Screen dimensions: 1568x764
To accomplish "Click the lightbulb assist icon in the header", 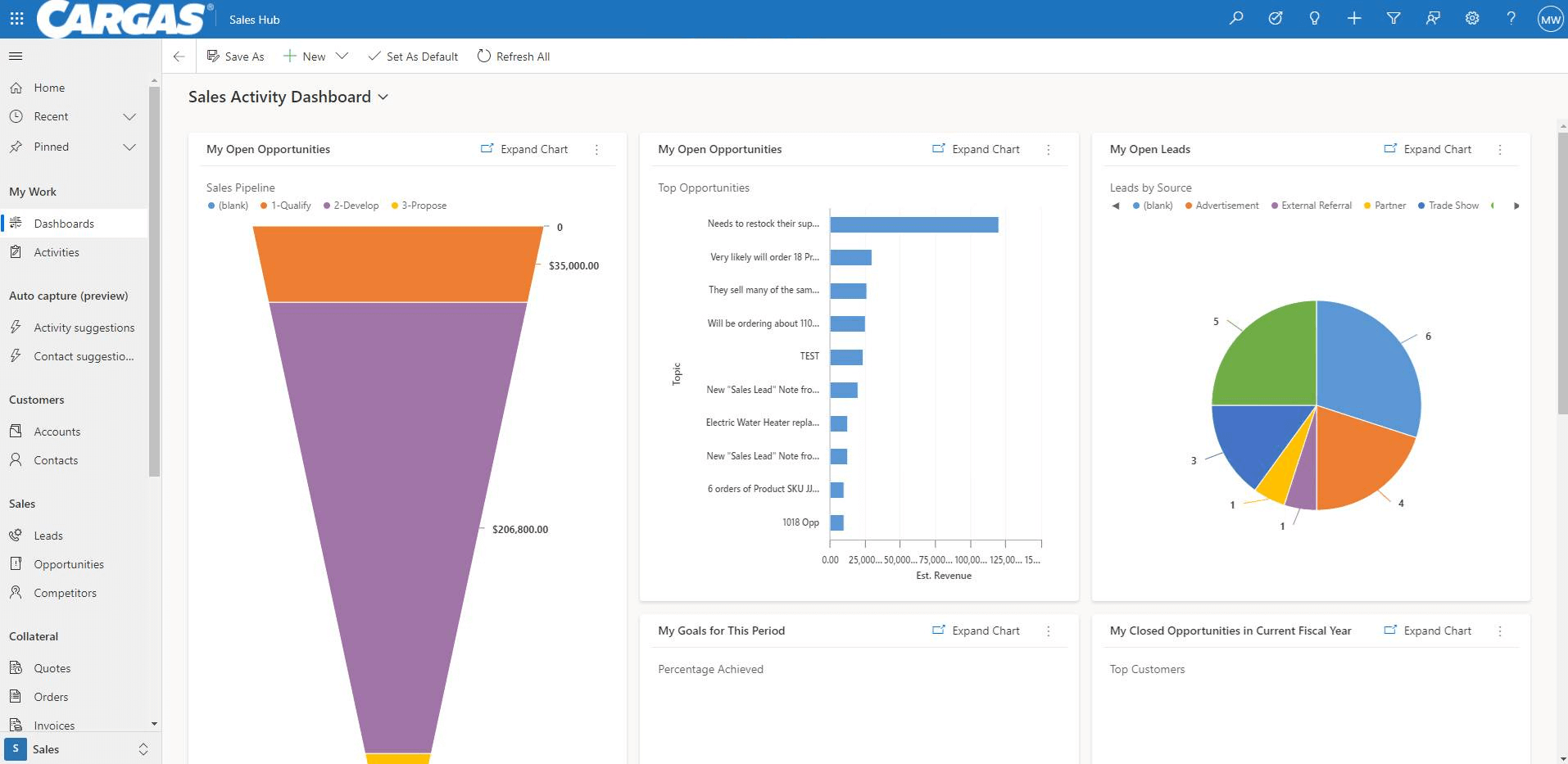I will pos(1316,18).
